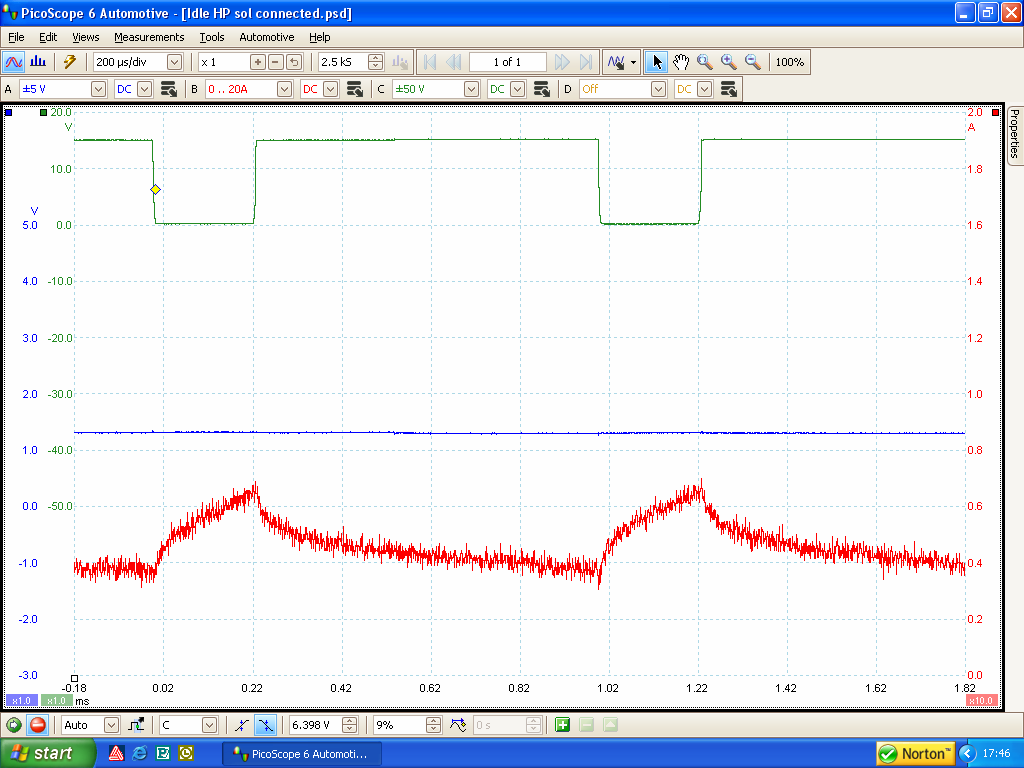Image resolution: width=1024 pixels, height=768 pixels.
Task: Select the arrow pointer tool
Action: [656, 62]
